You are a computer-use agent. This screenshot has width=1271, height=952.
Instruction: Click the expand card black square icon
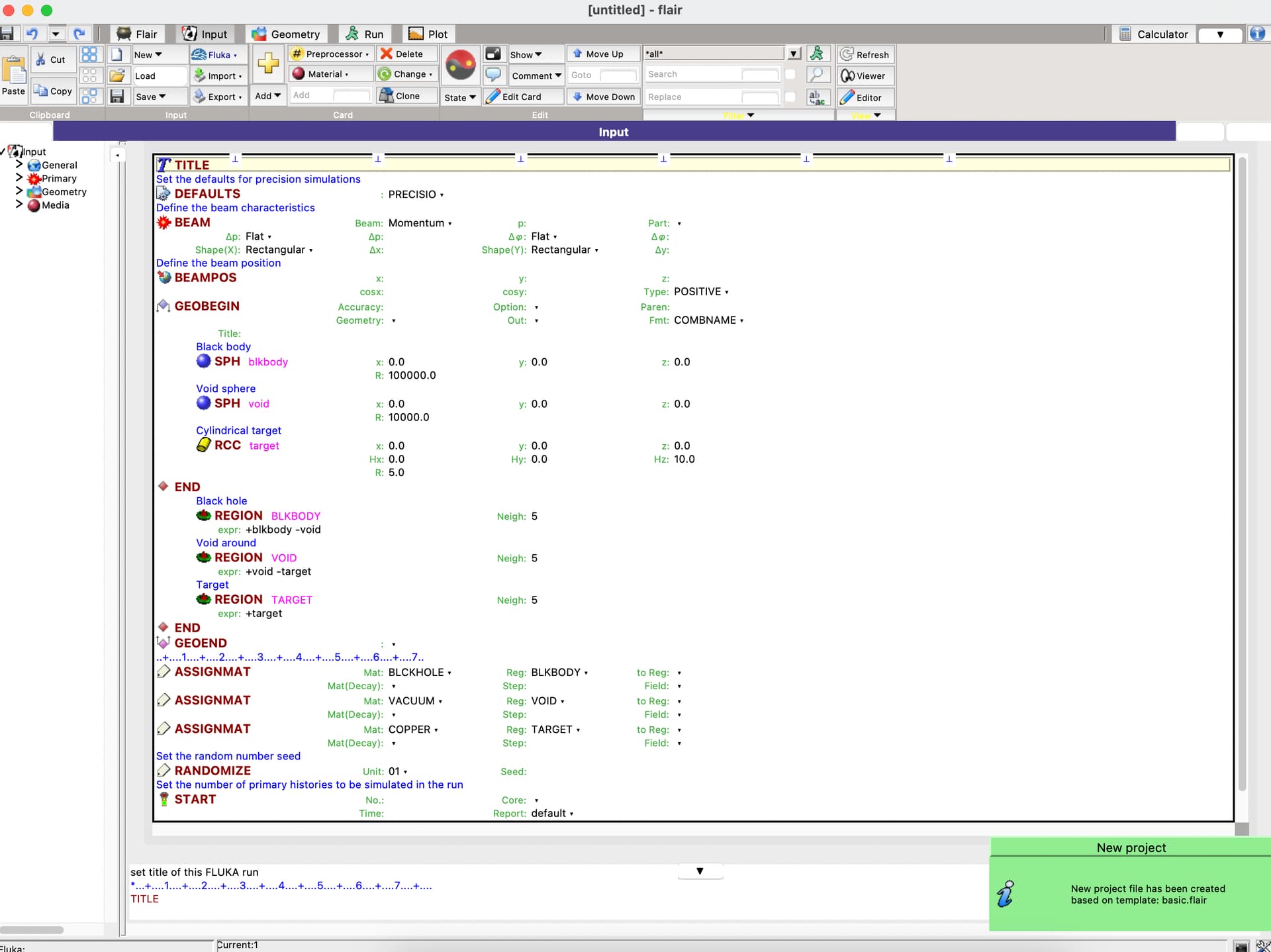tap(493, 54)
